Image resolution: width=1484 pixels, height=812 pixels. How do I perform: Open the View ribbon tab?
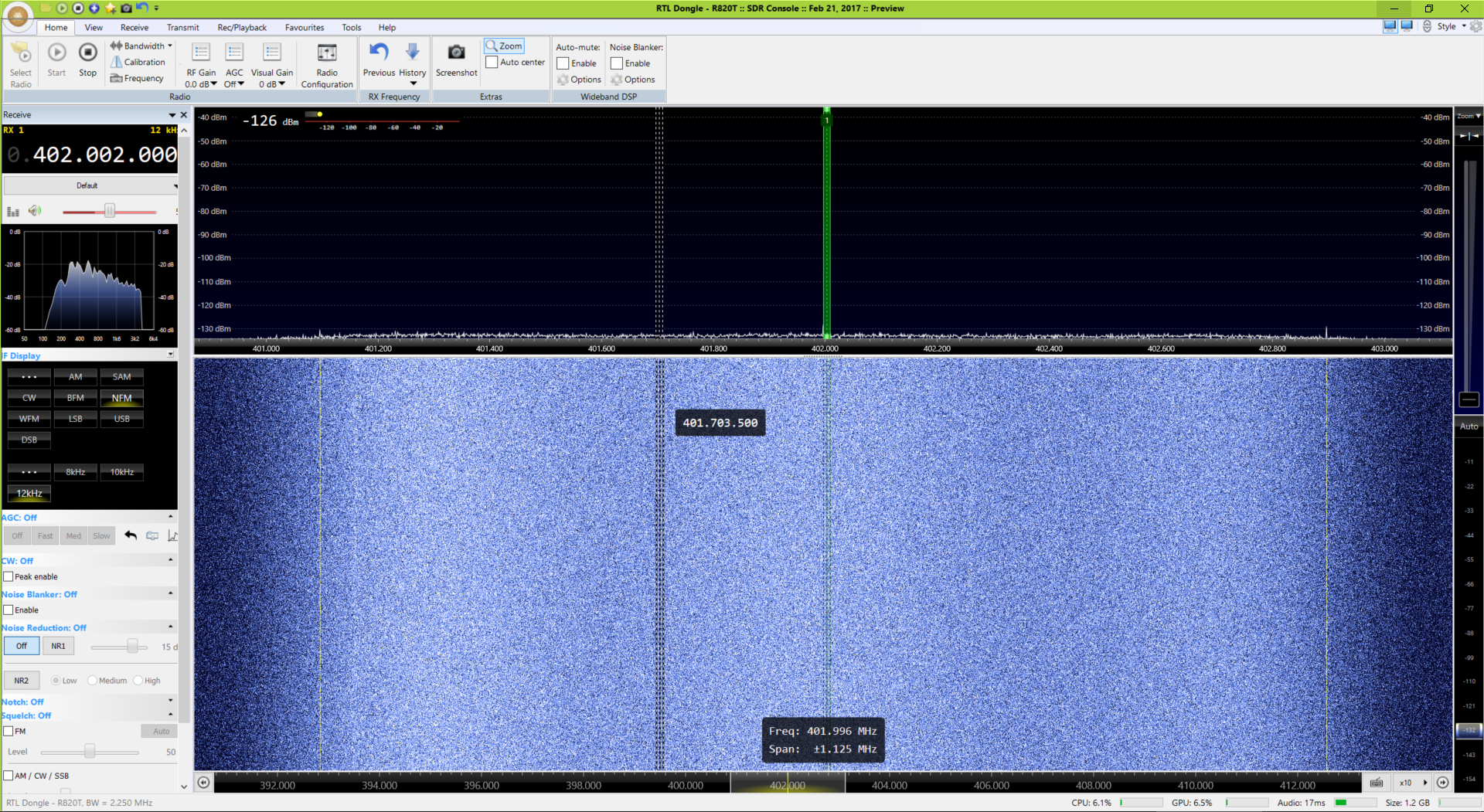pyautogui.click(x=94, y=27)
